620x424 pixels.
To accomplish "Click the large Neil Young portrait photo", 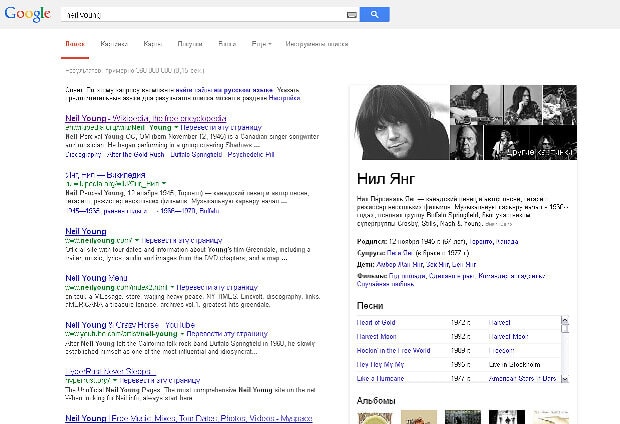I will [x=398, y=122].
